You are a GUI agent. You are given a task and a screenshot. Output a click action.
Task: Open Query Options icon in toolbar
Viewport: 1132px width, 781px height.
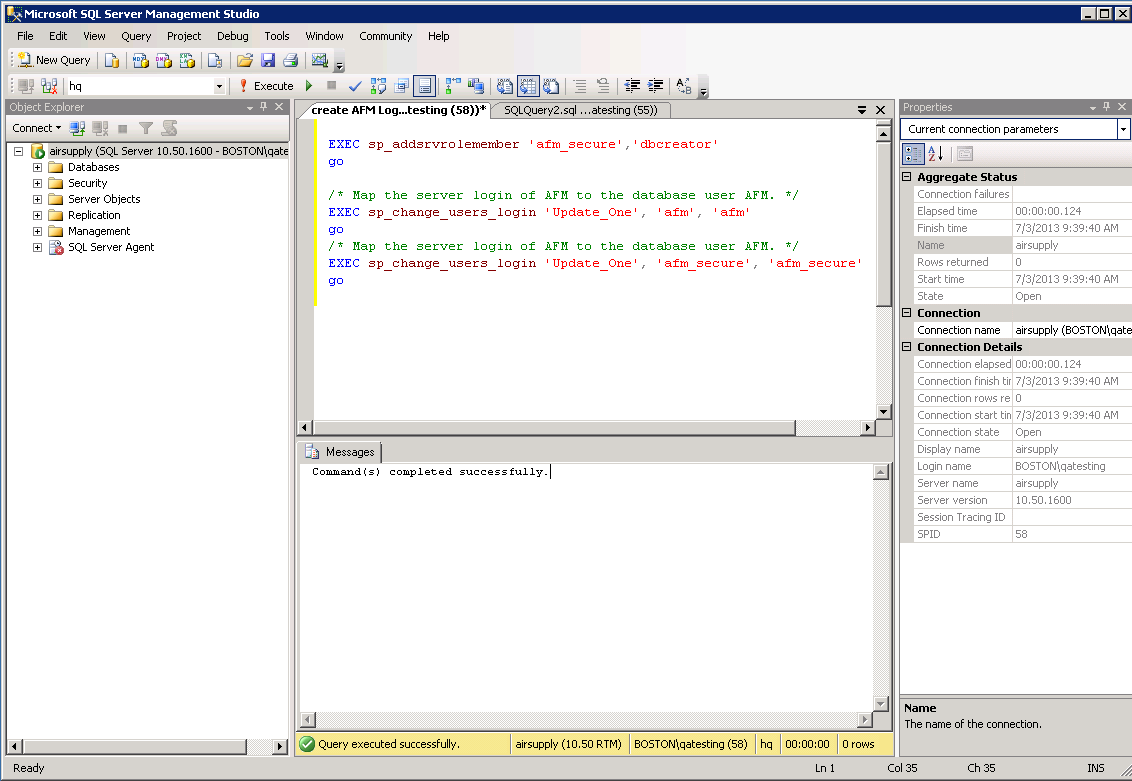[401, 86]
